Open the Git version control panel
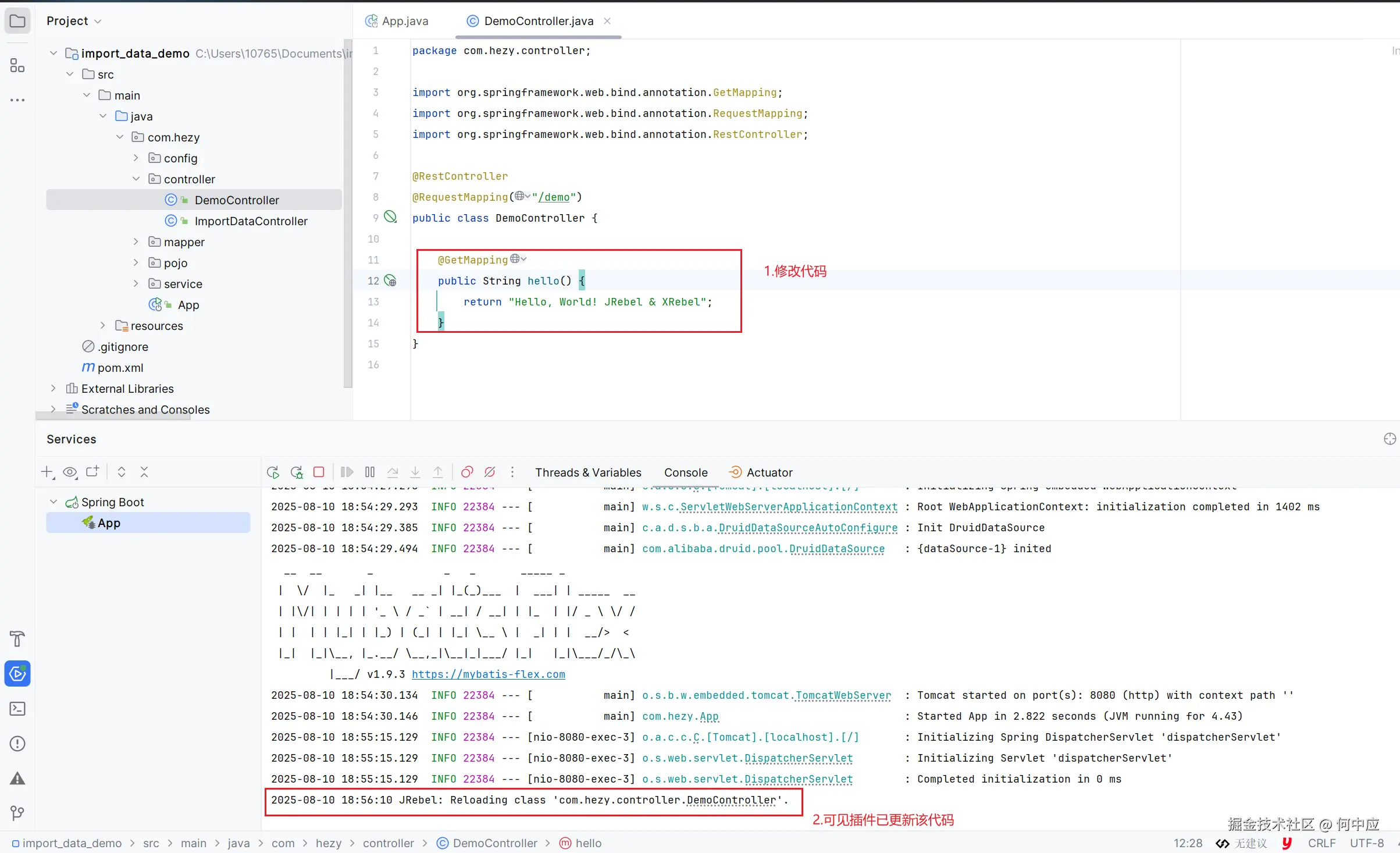 [x=17, y=813]
